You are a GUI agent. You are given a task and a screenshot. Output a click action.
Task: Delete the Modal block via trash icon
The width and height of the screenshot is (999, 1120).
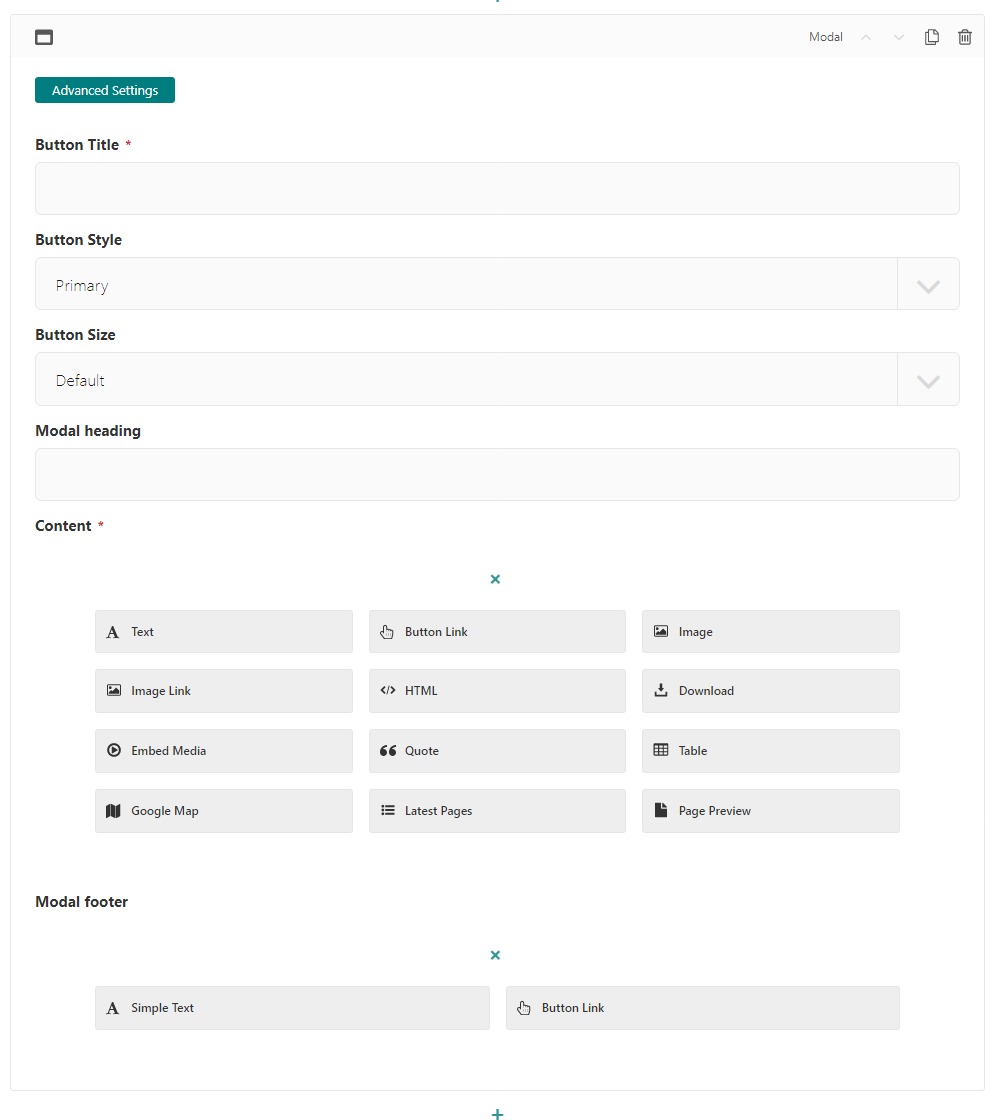(x=964, y=37)
